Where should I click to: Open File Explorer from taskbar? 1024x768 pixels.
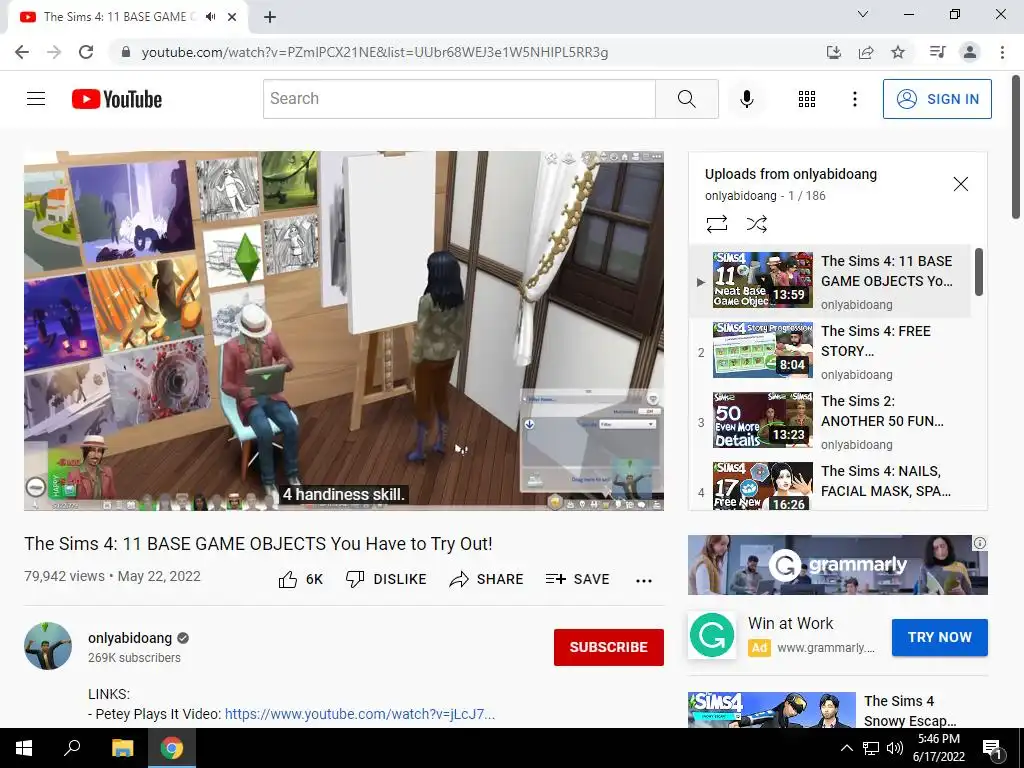click(x=122, y=748)
